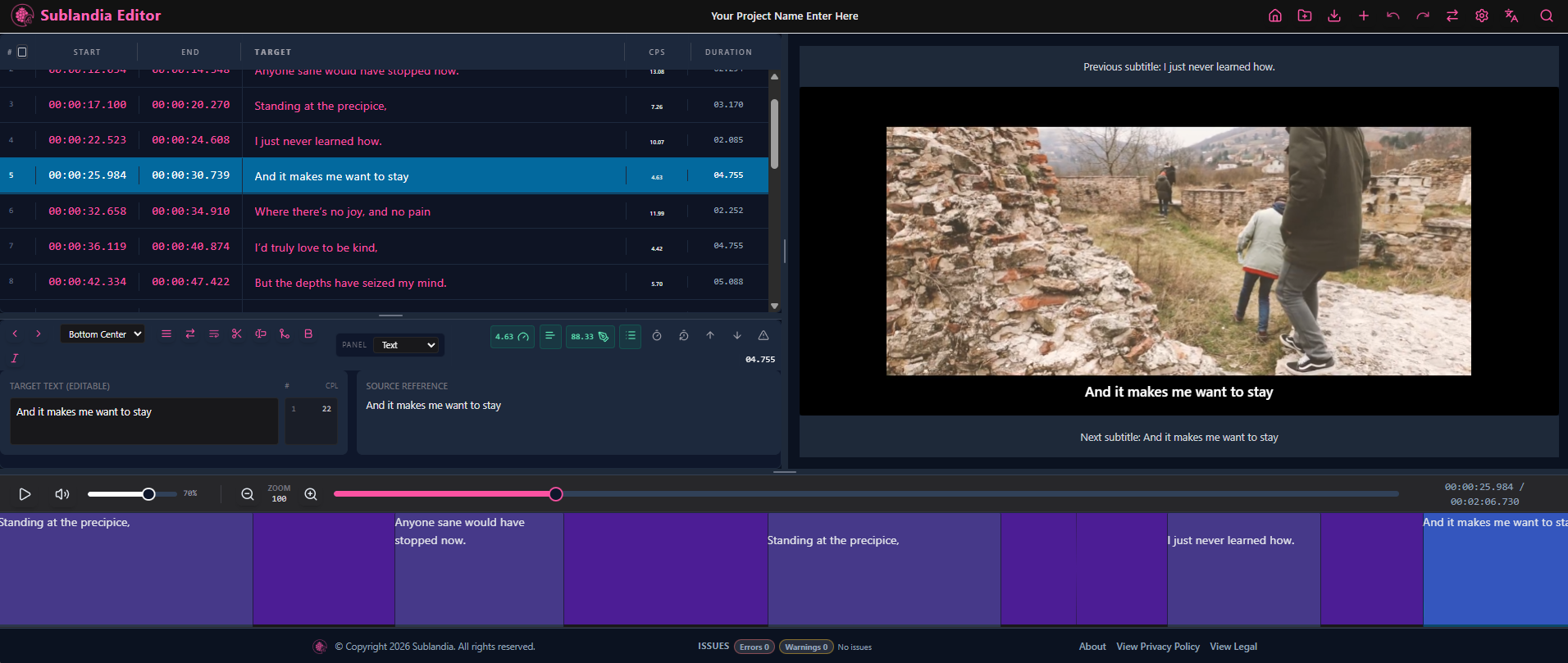Open the settings gear

click(1482, 16)
